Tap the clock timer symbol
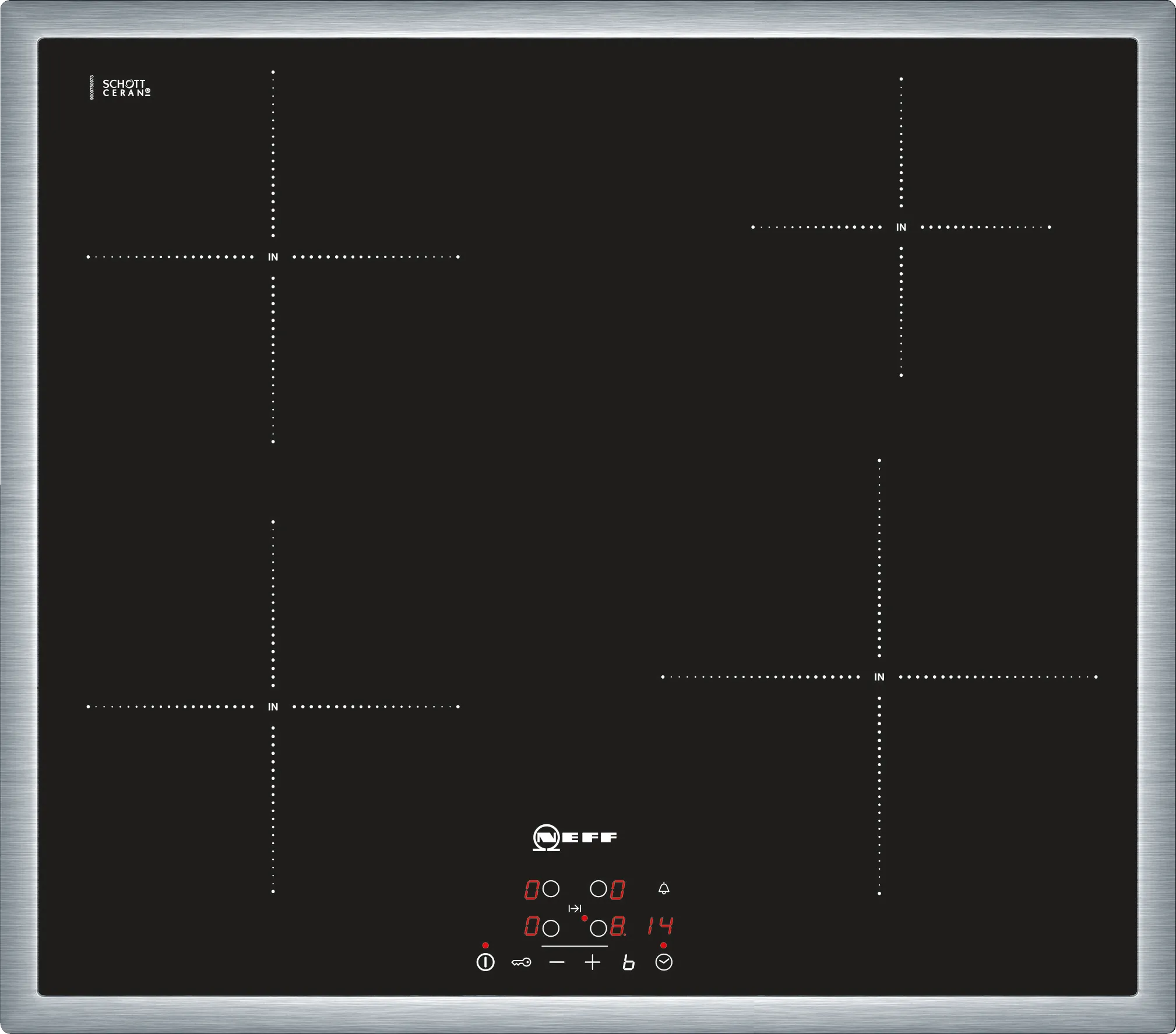The height and width of the screenshot is (1034, 1176). (x=664, y=962)
